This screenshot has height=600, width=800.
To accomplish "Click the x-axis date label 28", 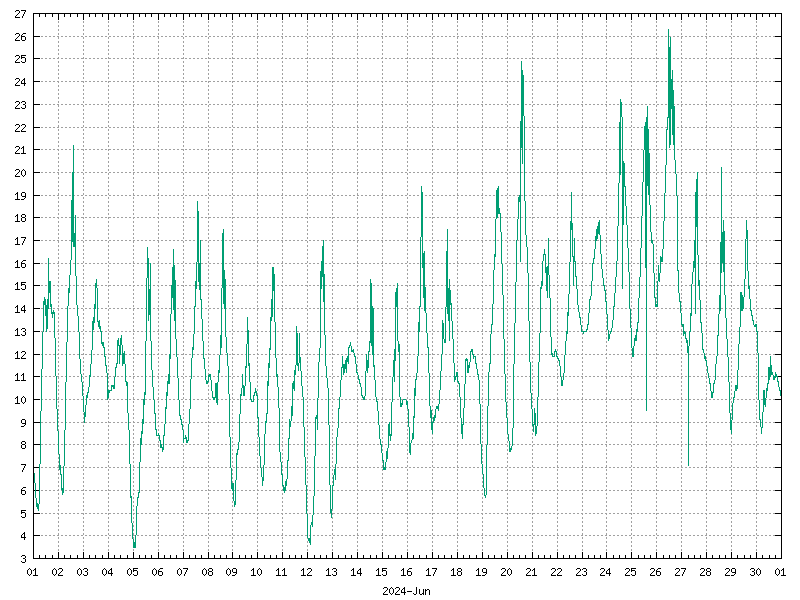I will 706,572.
